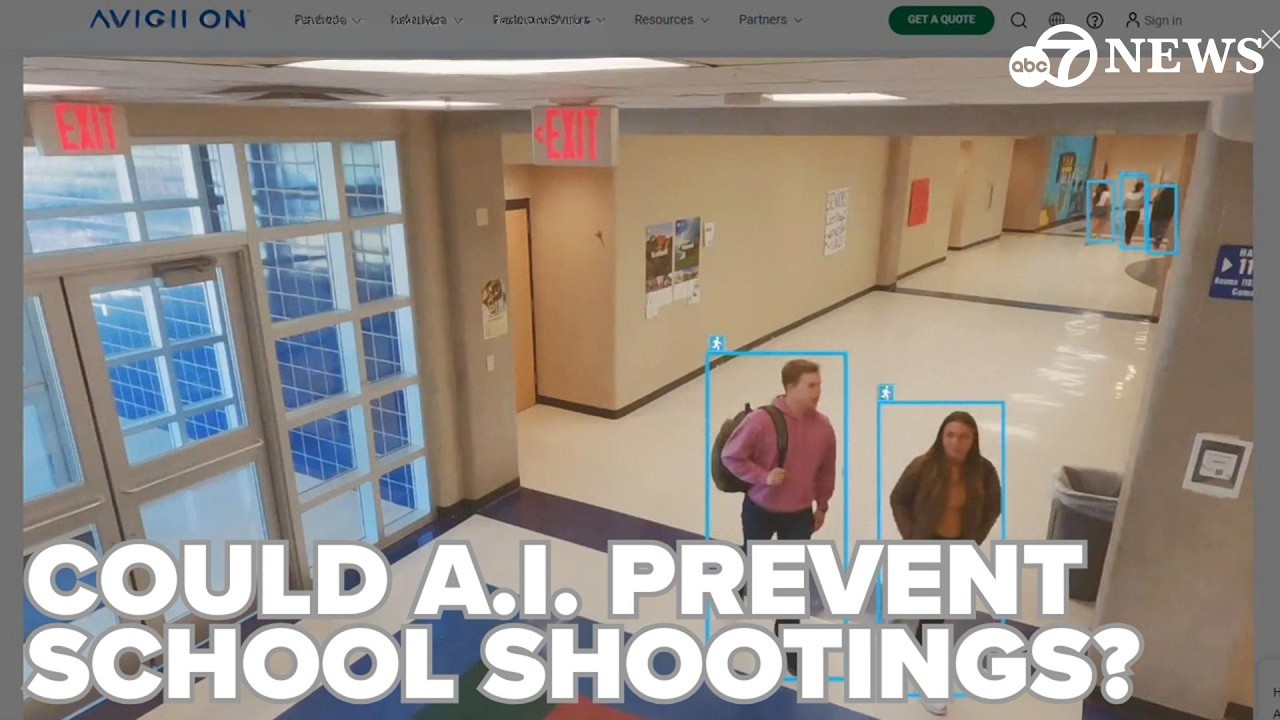Open the Avigilon logo home link

169,19
